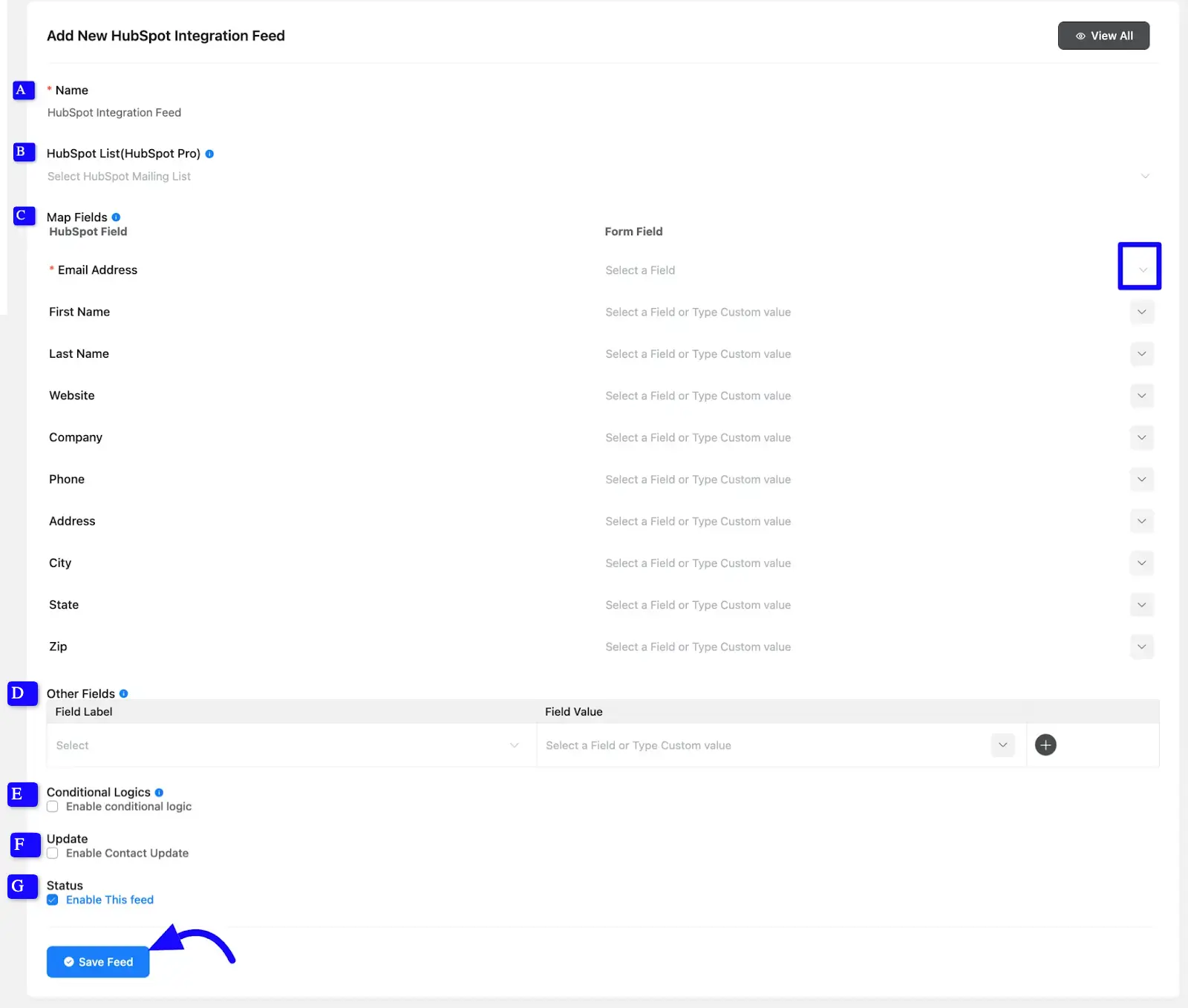Screen dimensions: 1188x1008
Task: Click the Name input field
Action: pos(598,113)
